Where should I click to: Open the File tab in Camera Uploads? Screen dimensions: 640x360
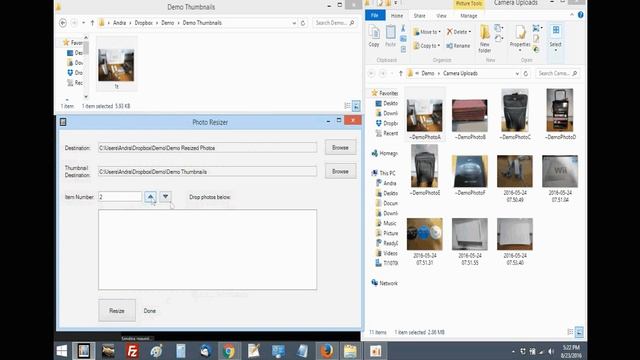[x=375, y=16]
